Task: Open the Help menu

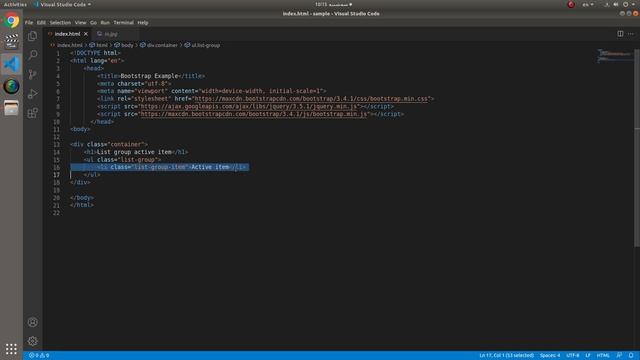Action: pos(143,22)
